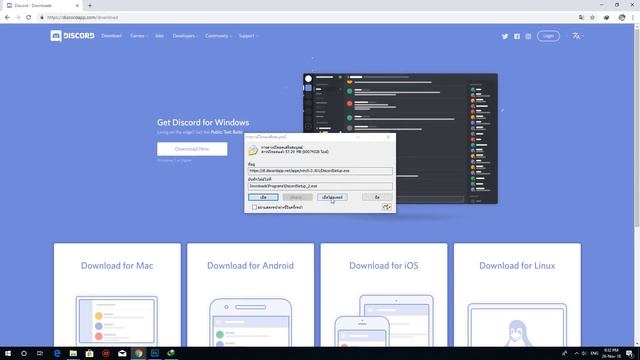This screenshot has width=640, height=360.
Task: Close the Discord Downloads tab
Action: pos(77,6)
